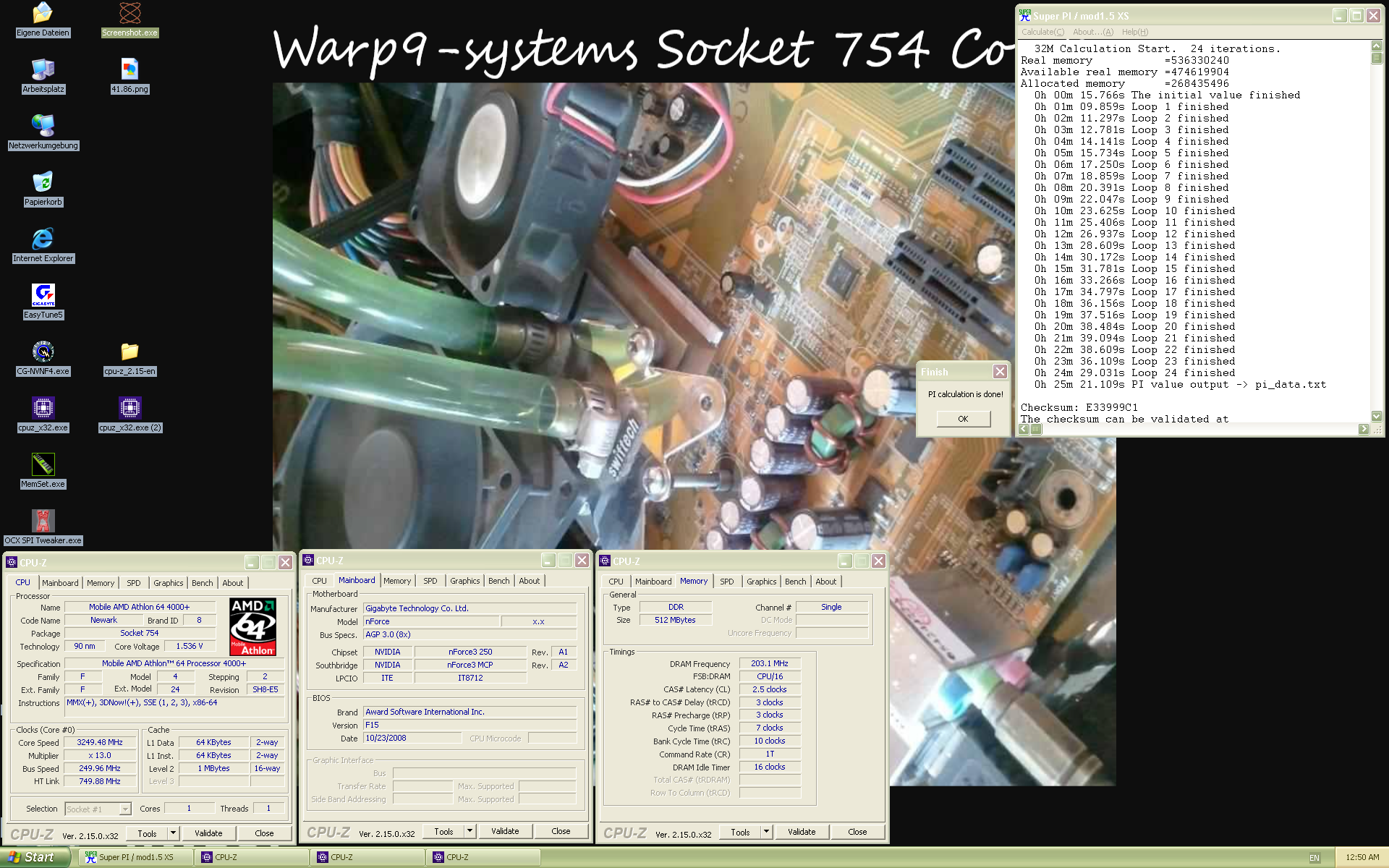Click the Loop 24 finished line
1389x868 pixels.
coord(1134,373)
